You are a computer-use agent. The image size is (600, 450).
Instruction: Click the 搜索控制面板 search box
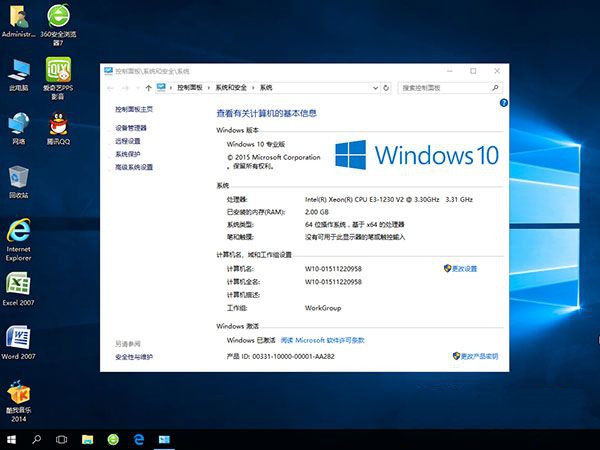[x=443, y=88]
